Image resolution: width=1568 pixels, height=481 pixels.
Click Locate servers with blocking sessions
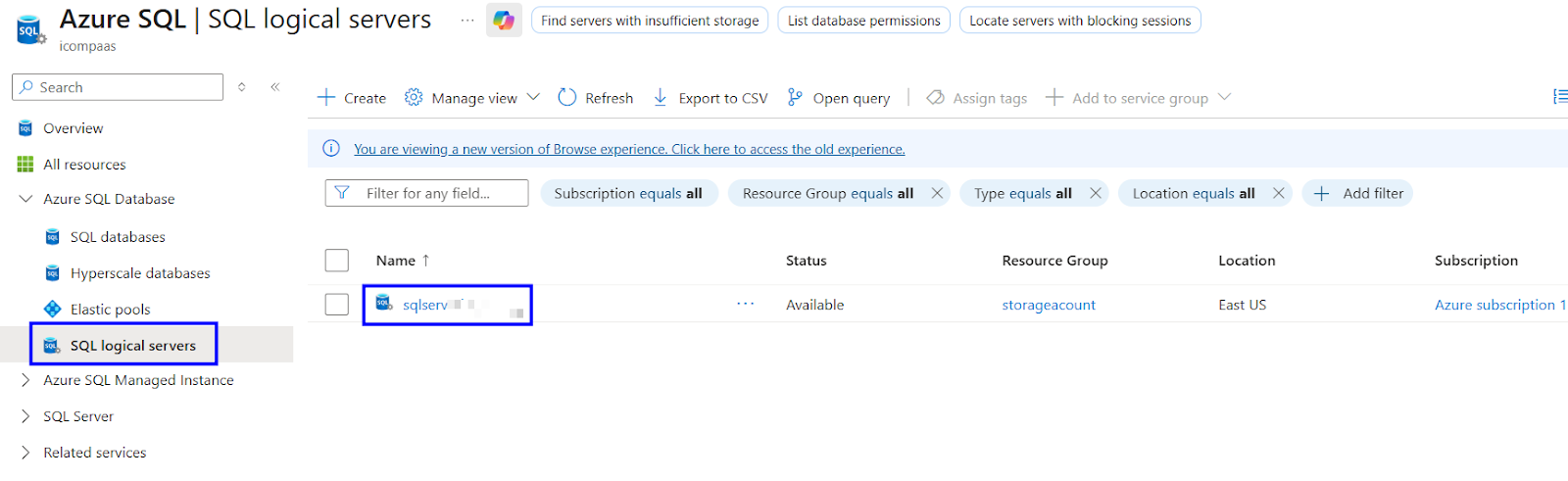(x=1080, y=21)
